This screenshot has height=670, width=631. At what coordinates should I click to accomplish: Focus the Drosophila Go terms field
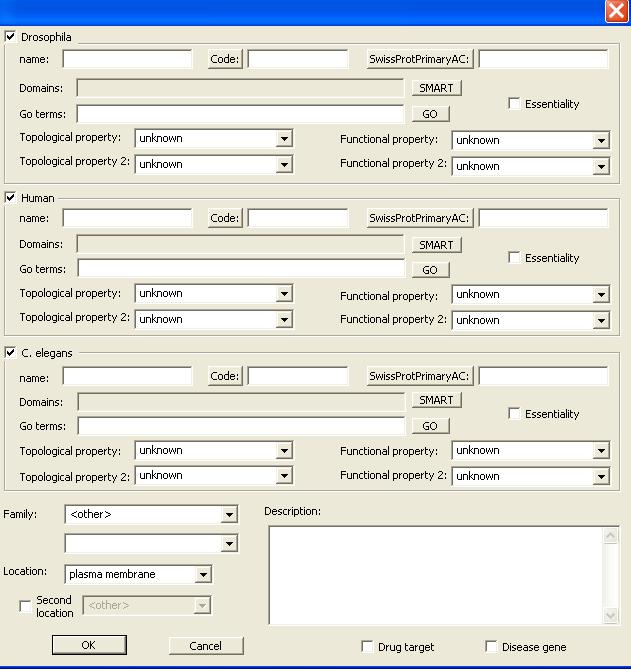click(x=241, y=114)
